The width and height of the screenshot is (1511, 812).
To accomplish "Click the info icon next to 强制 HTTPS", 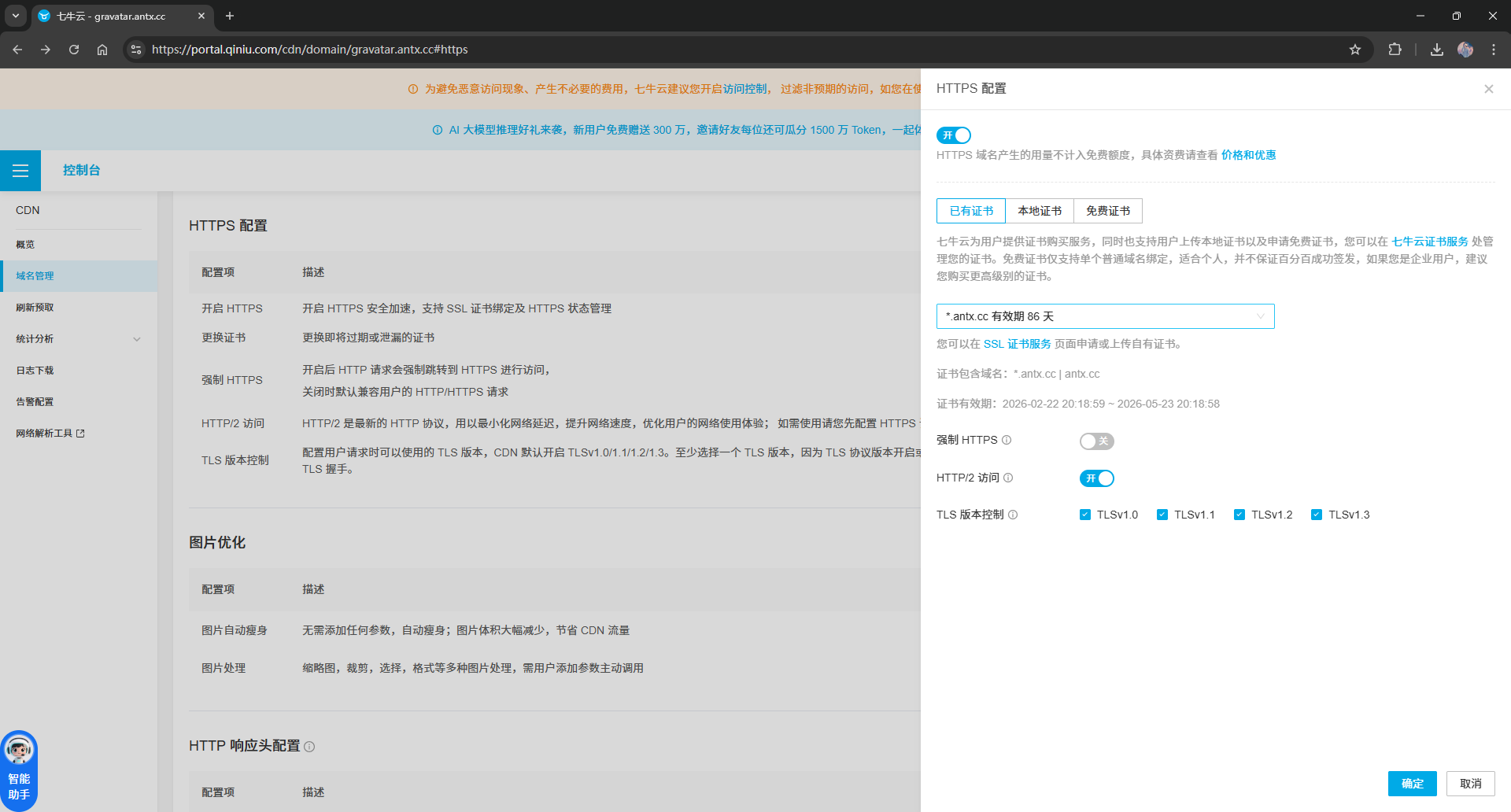I will (x=1007, y=441).
